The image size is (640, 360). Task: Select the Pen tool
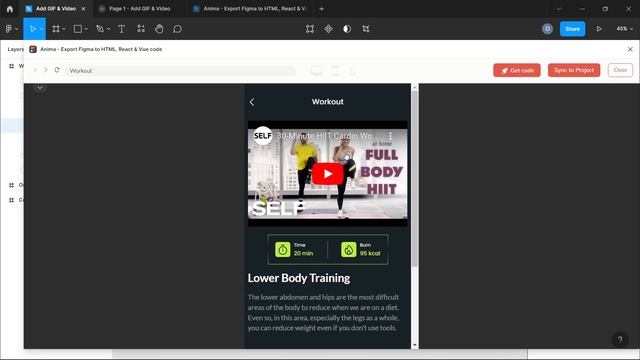click(100, 29)
